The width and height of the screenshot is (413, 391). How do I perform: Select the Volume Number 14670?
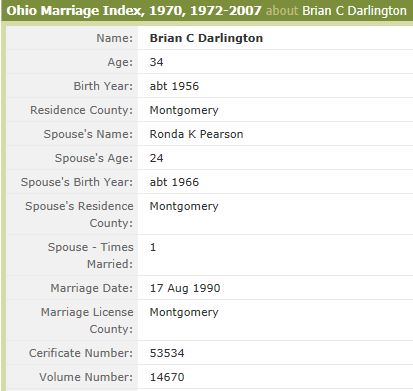coord(167,377)
